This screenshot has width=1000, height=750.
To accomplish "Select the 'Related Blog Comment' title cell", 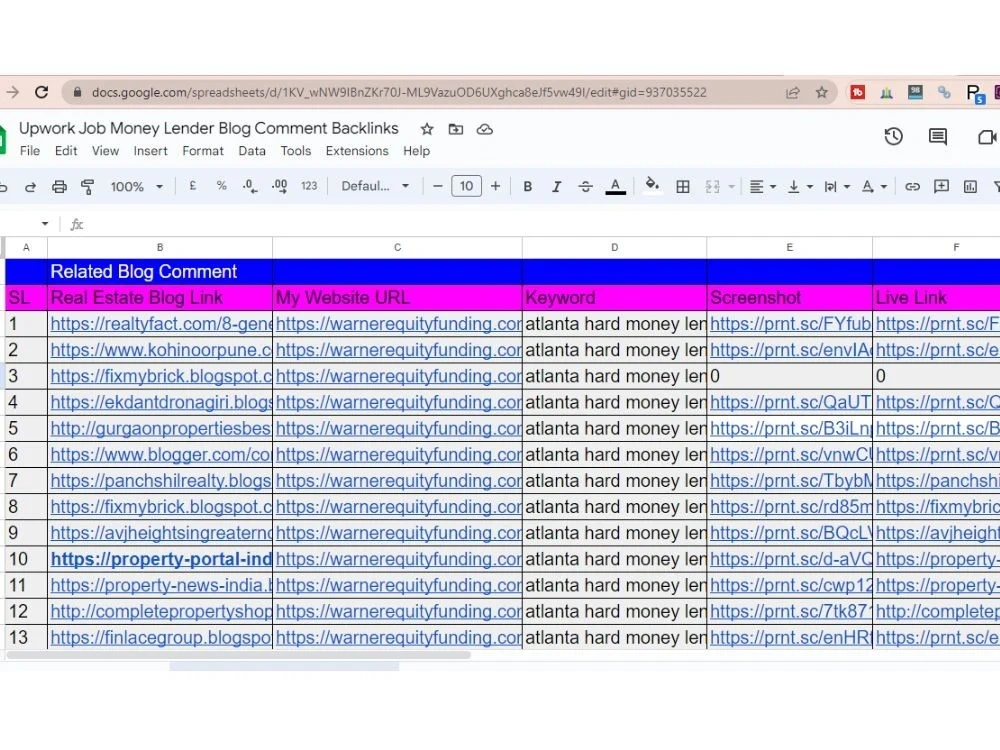I will click(x=160, y=272).
